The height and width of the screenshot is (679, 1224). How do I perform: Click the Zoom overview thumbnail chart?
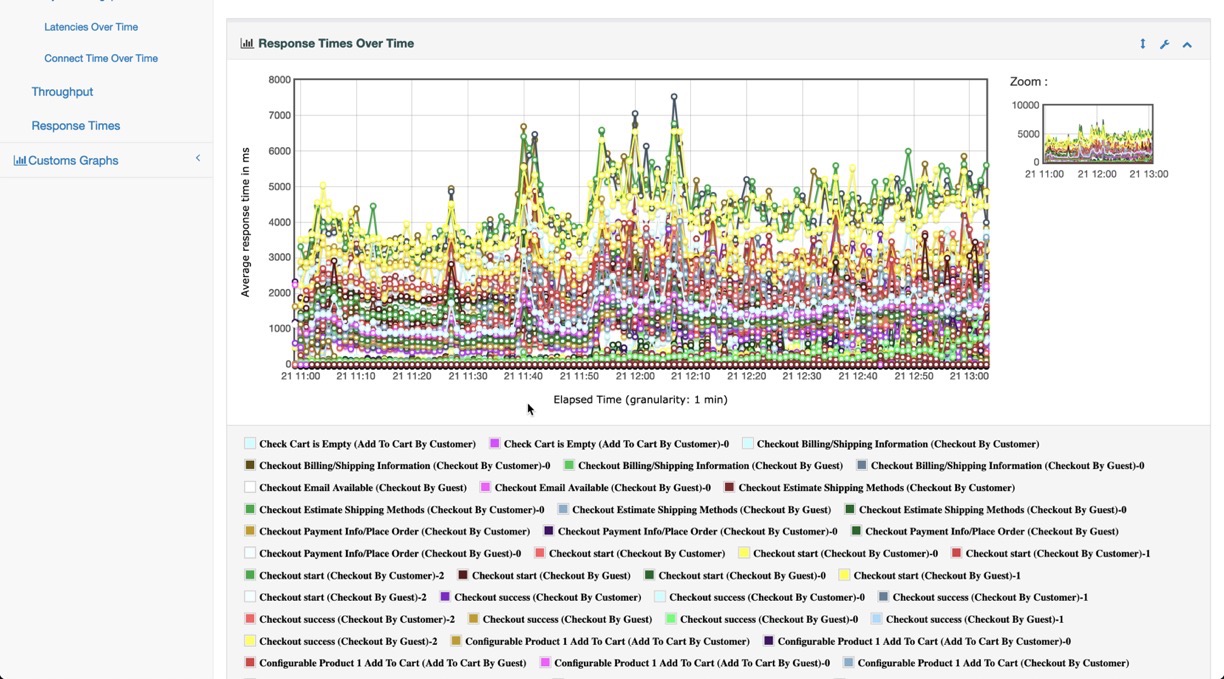pyautogui.click(x=1097, y=133)
